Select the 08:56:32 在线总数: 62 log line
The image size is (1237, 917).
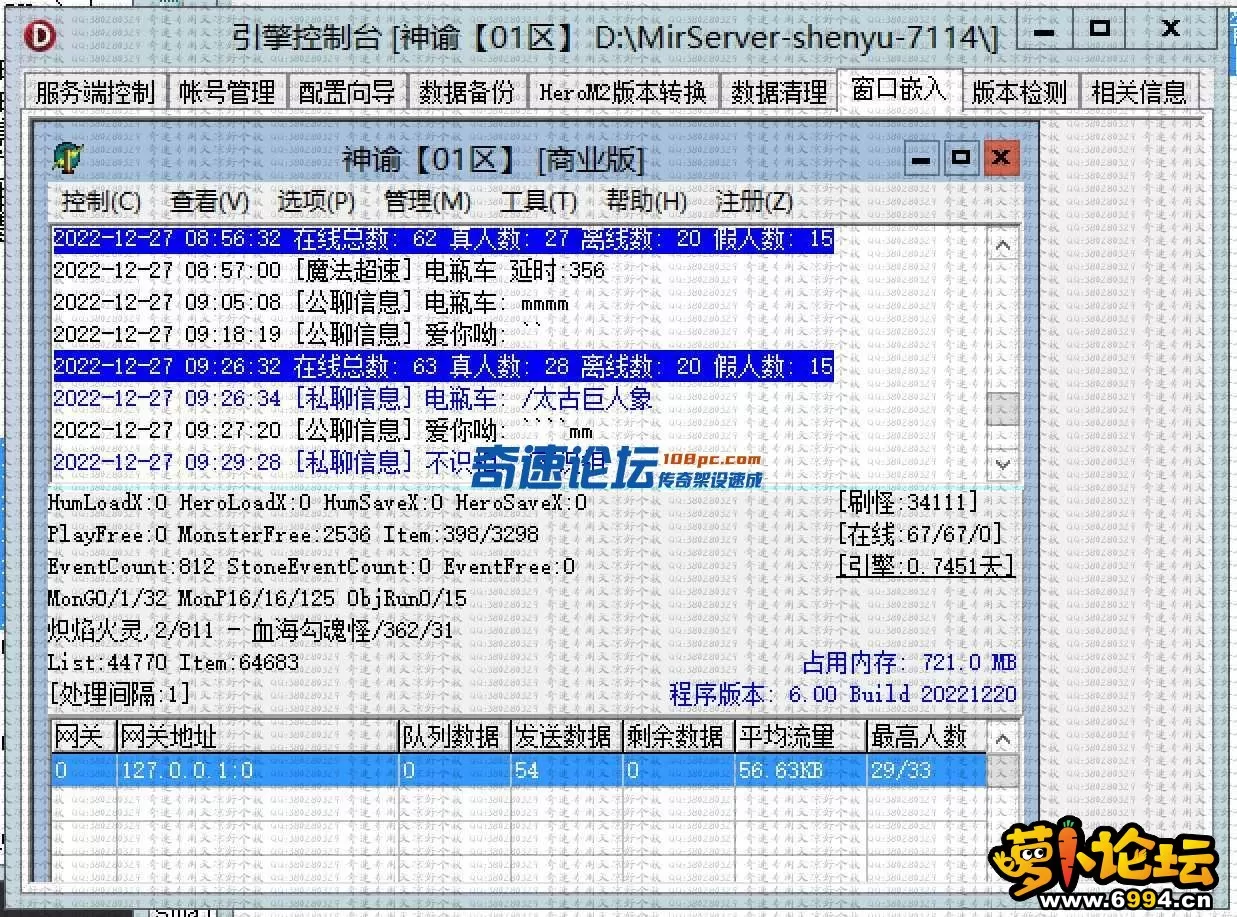[442, 239]
